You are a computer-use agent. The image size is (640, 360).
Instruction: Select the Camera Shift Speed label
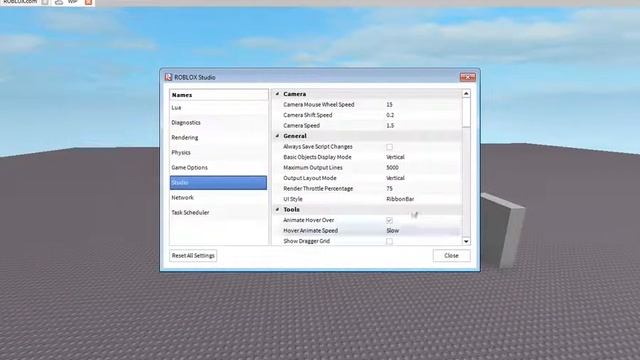[308, 115]
